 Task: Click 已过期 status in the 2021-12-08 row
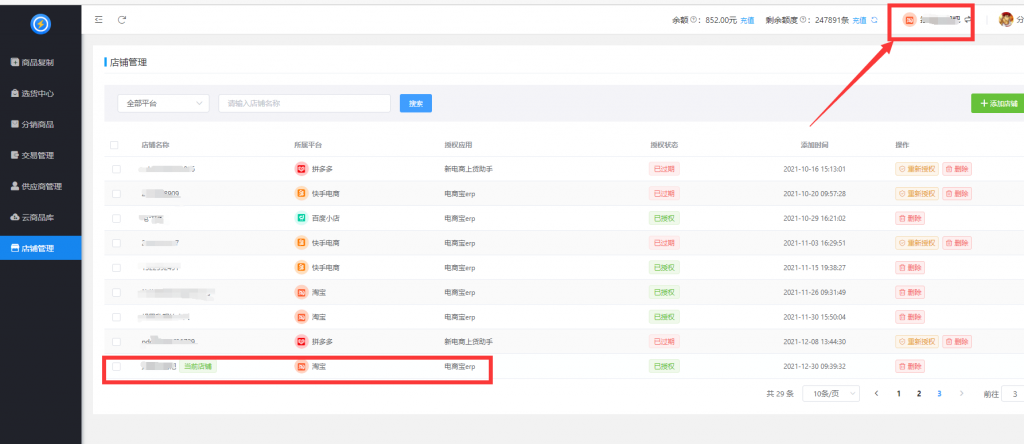(664, 341)
